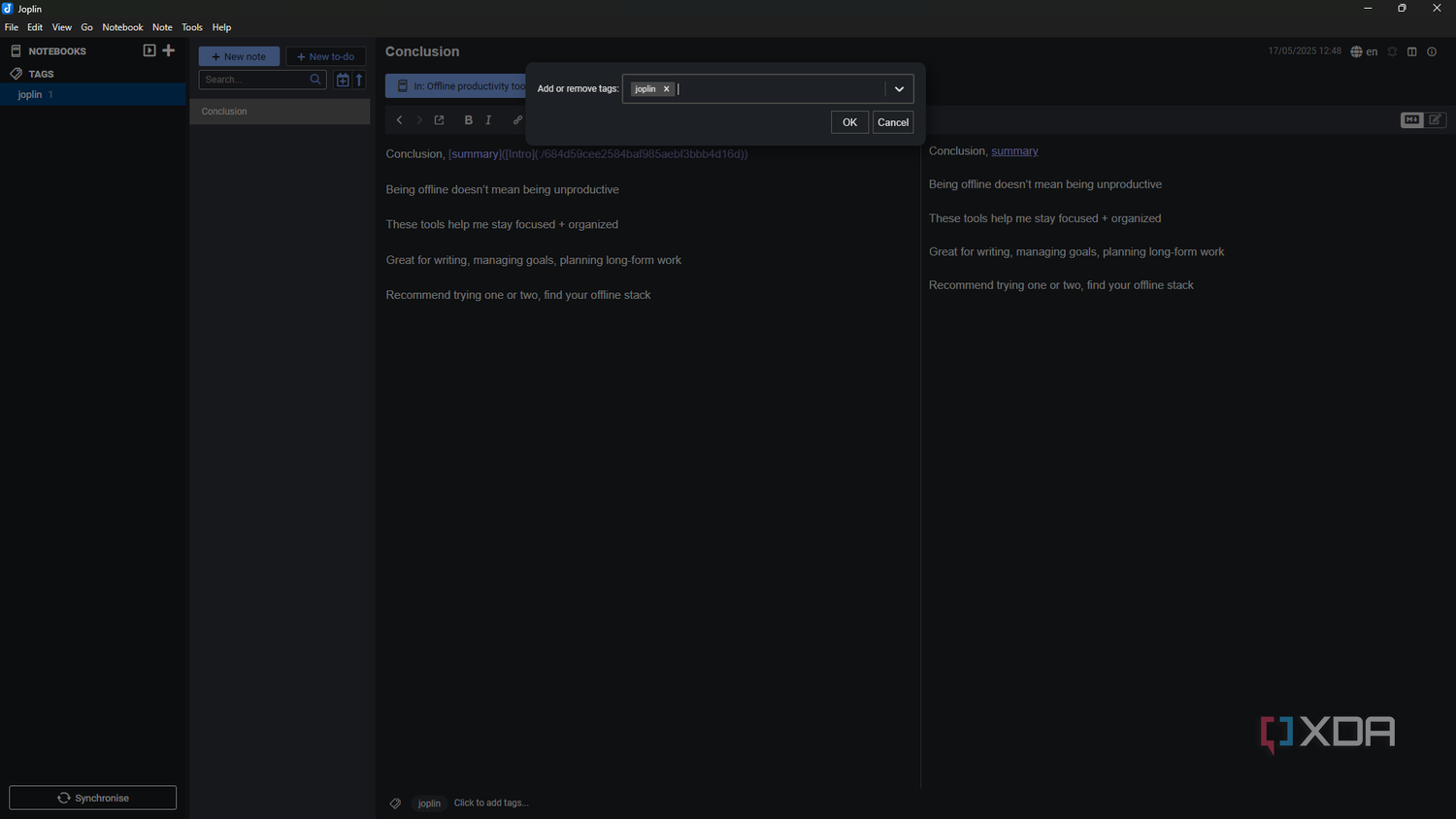Add a new notebook with plus icon
The width and height of the screenshot is (1456, 819).
pyautogui.click(x=169, y=50)
